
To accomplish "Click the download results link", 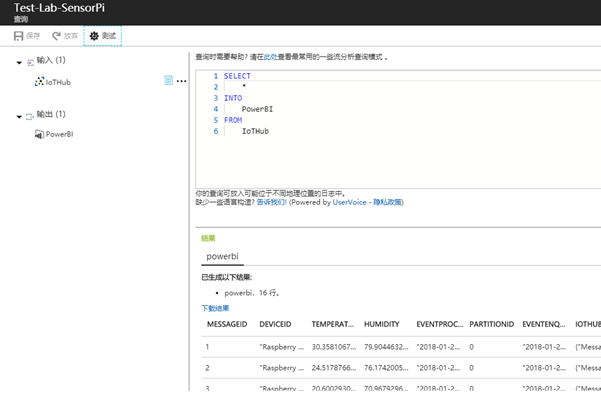I will pyautogui.click(x=215, y=308).
